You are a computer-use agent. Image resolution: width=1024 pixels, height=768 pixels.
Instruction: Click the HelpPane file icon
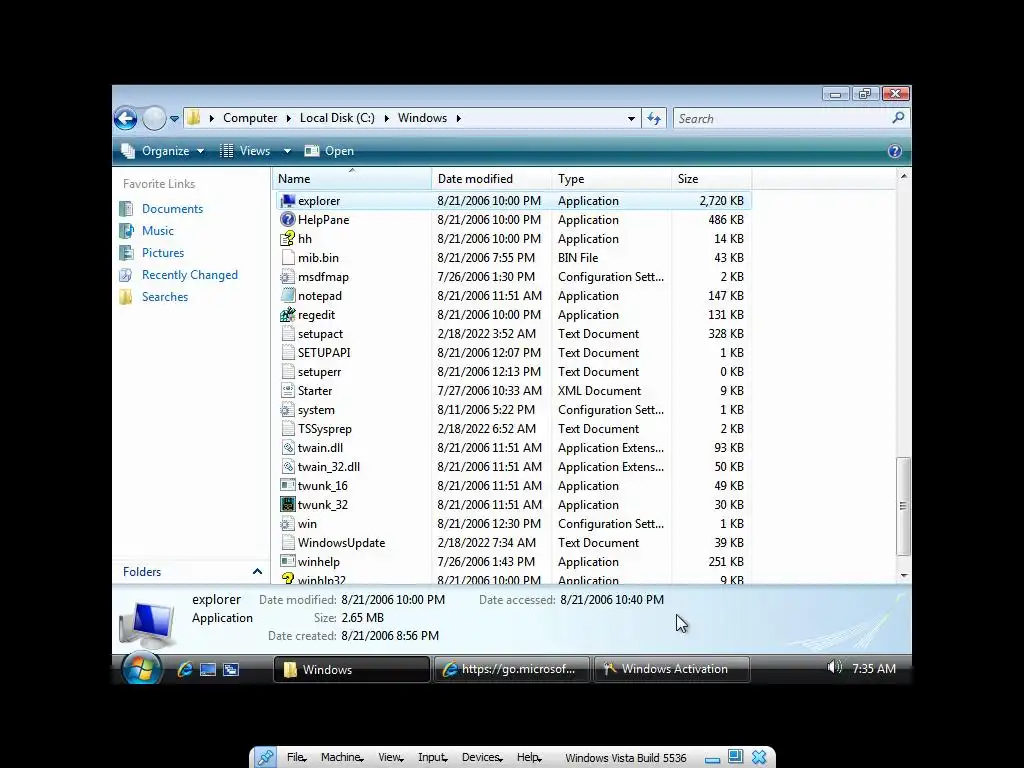[287, 219]
